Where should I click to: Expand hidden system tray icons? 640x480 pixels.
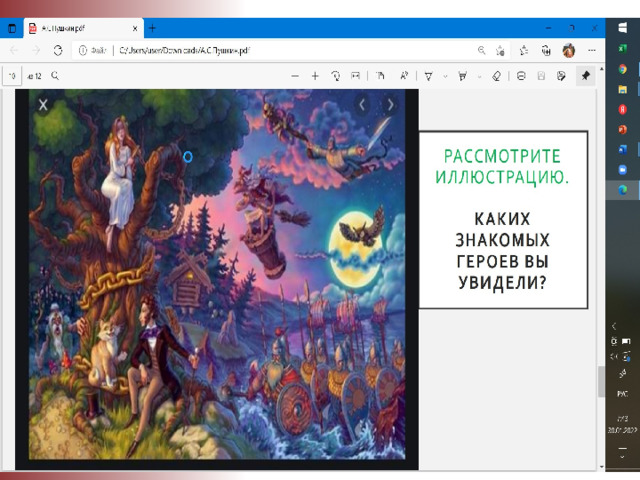(x=614, y=326)
